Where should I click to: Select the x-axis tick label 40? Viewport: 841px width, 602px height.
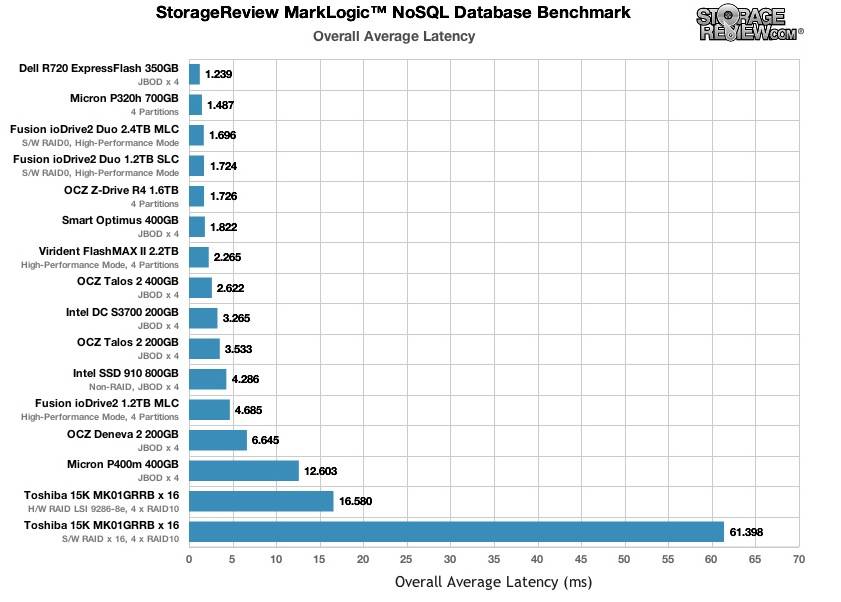[537, 559]
